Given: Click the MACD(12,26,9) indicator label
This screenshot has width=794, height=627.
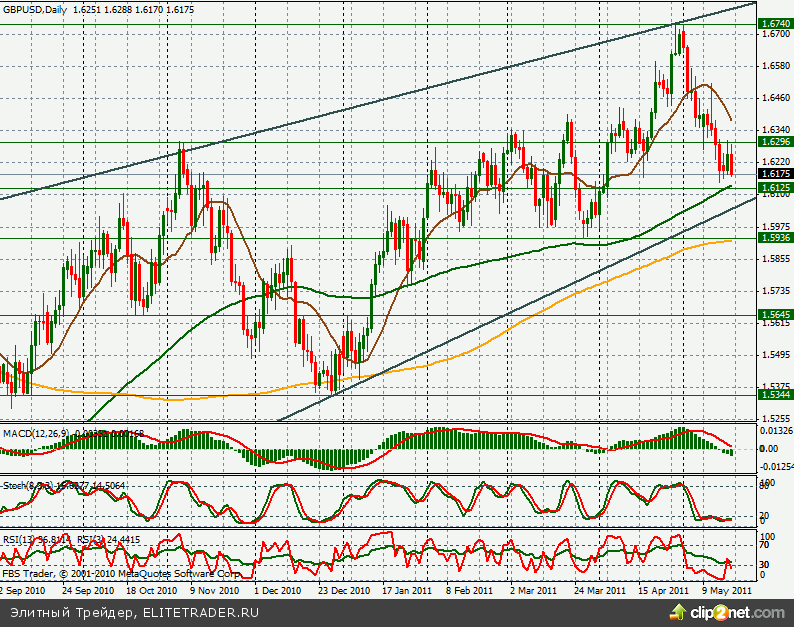Looking at the screenshot, I should pos(35,433).
